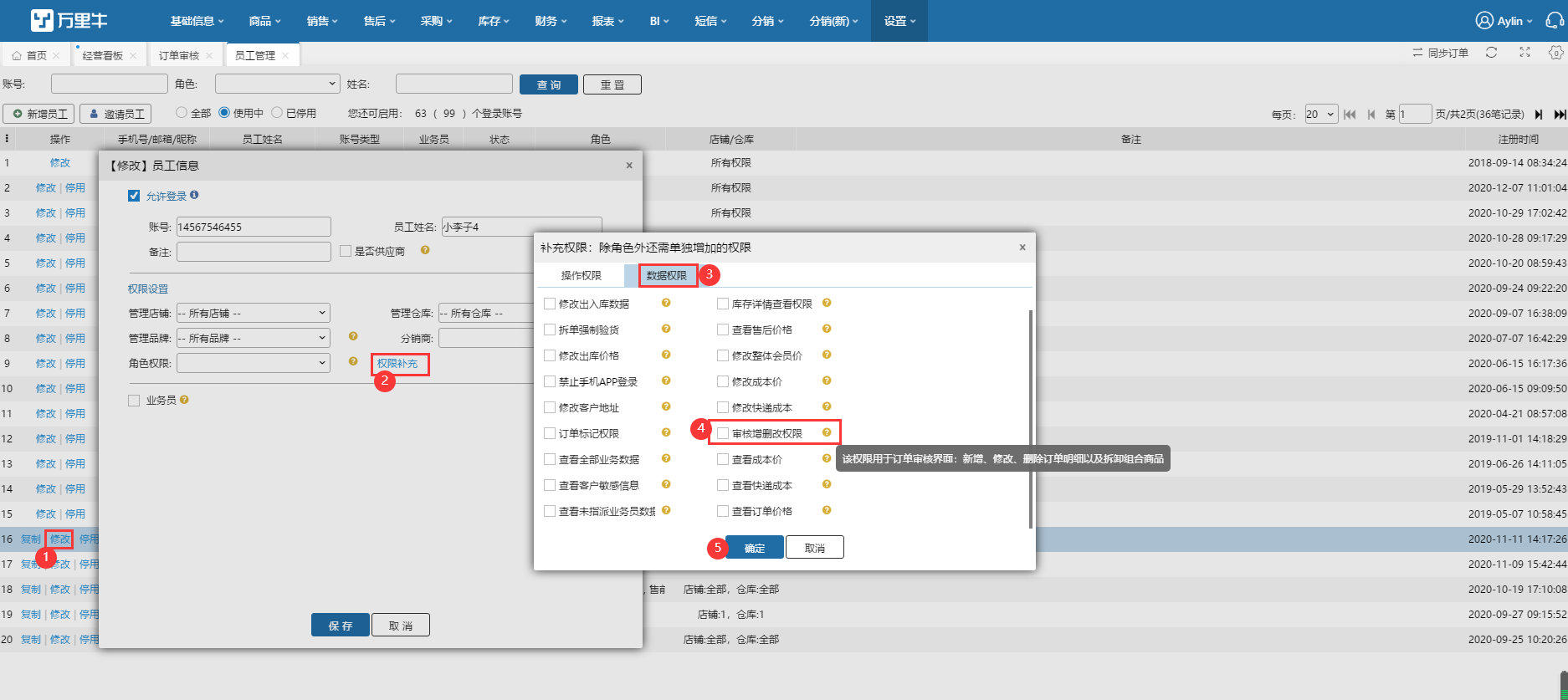Open the 管理店铺 dropdown
1568x700 pixels.
point(254,313)
